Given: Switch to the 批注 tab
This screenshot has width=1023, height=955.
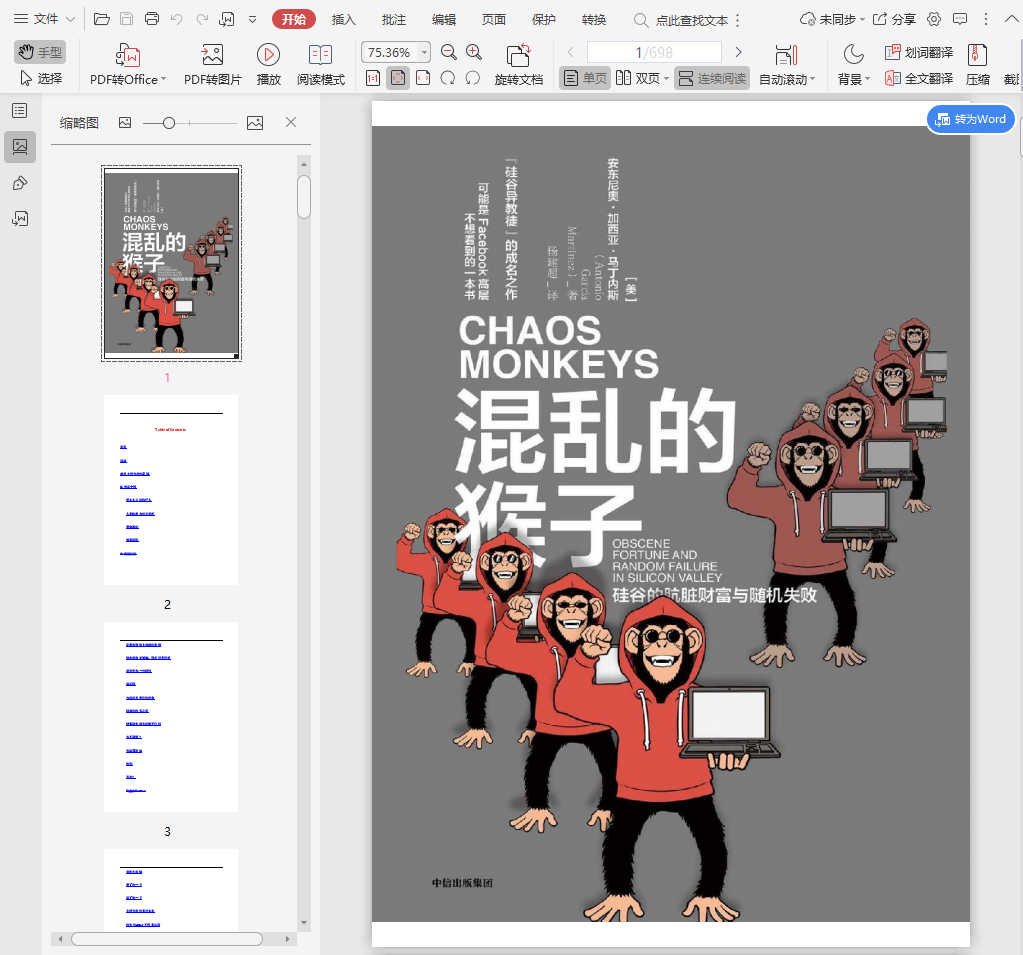Looking at the screenshot, I should 393,20.
